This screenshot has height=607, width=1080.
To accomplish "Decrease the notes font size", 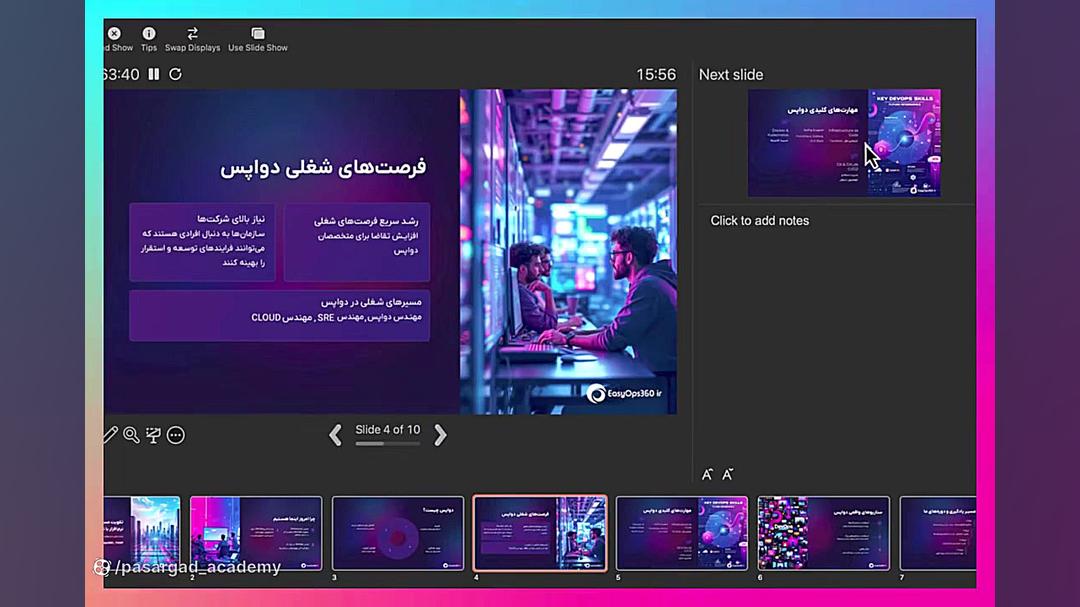I will point(727,474).
